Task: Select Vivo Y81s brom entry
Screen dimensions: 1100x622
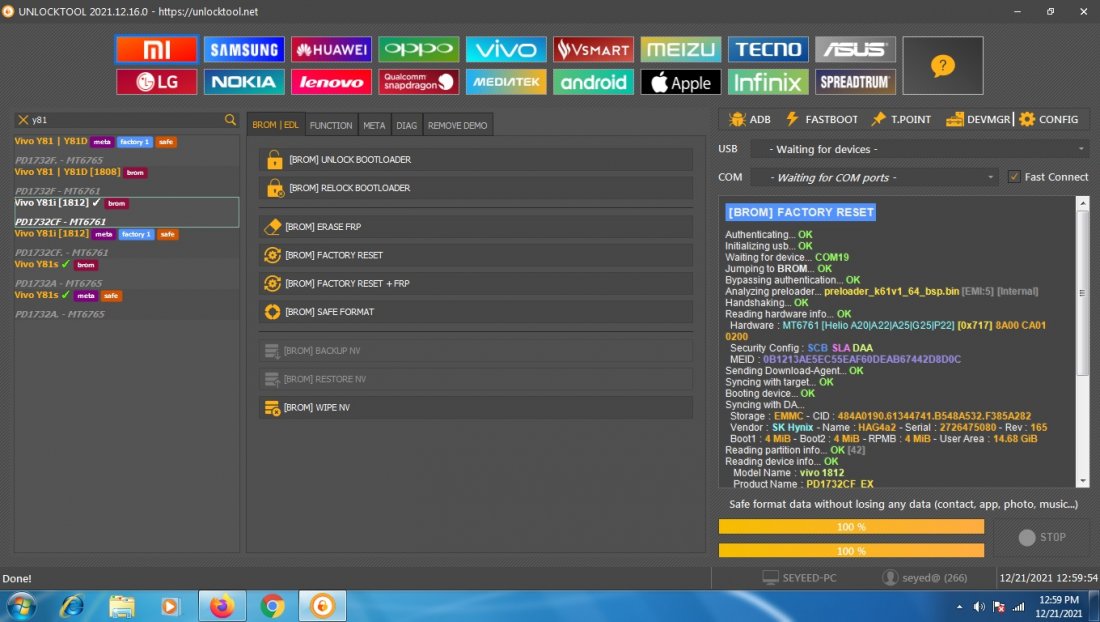Action: [x=126, y=273]
